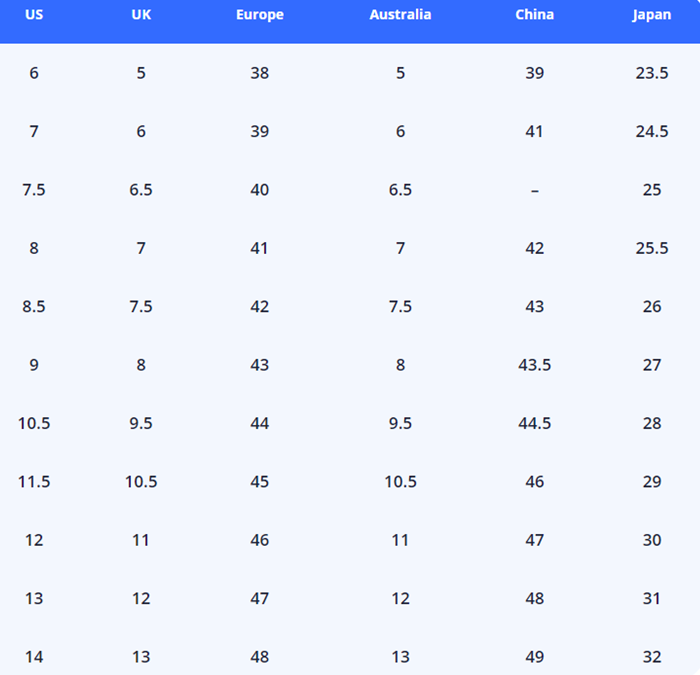The width and height of the screenshot is (700, 675).
Task: Click the Europe size 45 cell
Action: click(260, 482)
